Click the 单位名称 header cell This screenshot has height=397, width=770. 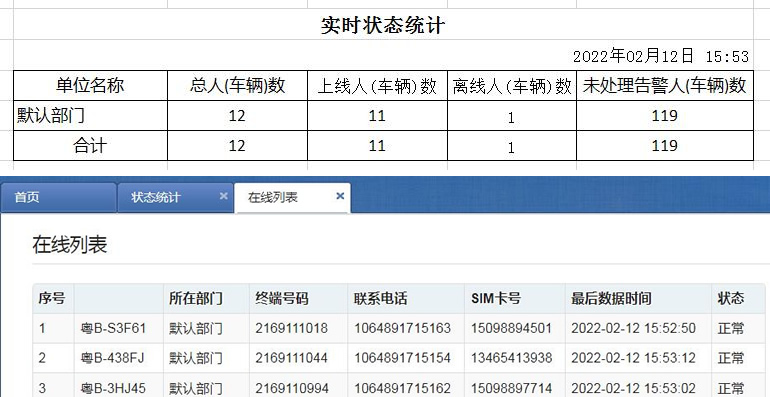click(90, 85)
